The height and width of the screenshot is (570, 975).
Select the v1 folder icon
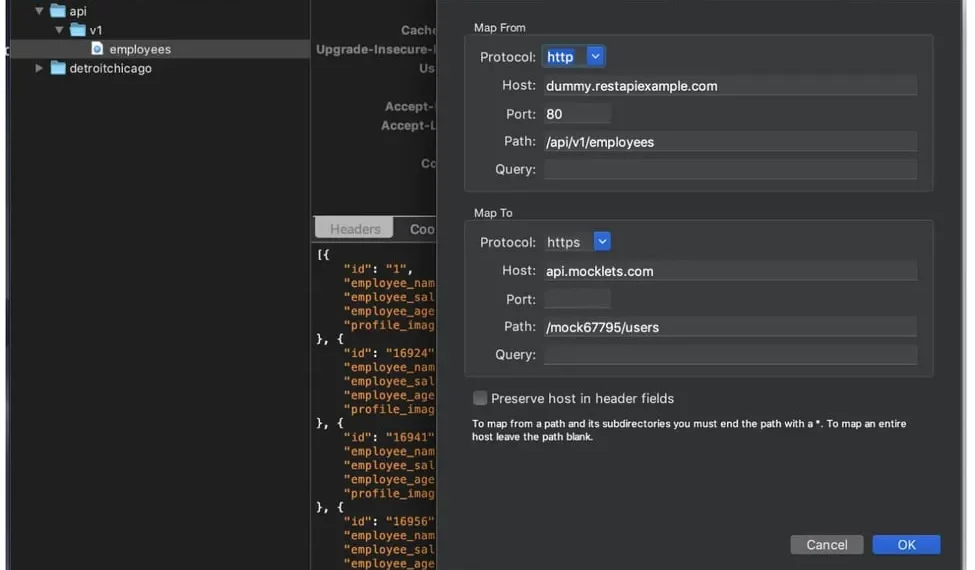(x=78, y=29)
